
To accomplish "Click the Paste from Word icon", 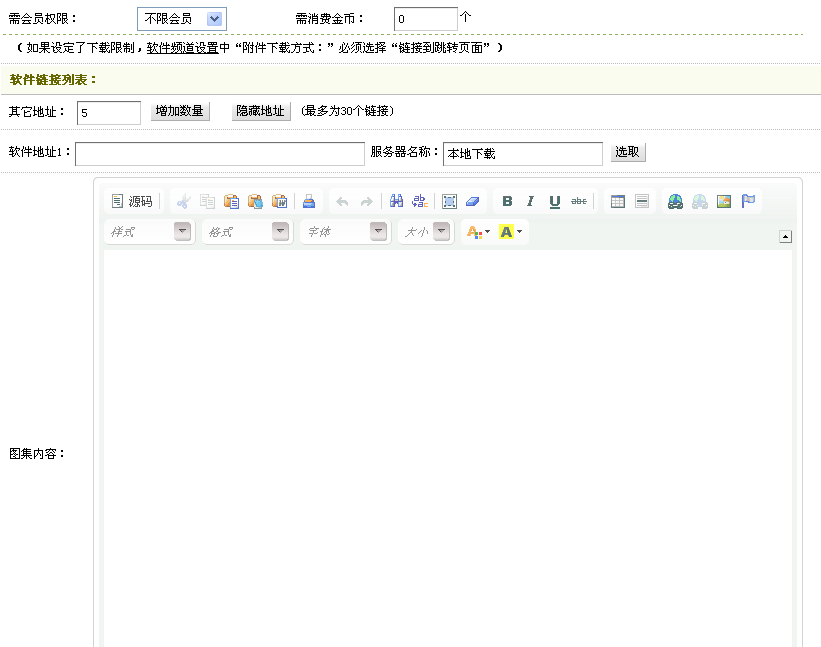I will point(279,201).
